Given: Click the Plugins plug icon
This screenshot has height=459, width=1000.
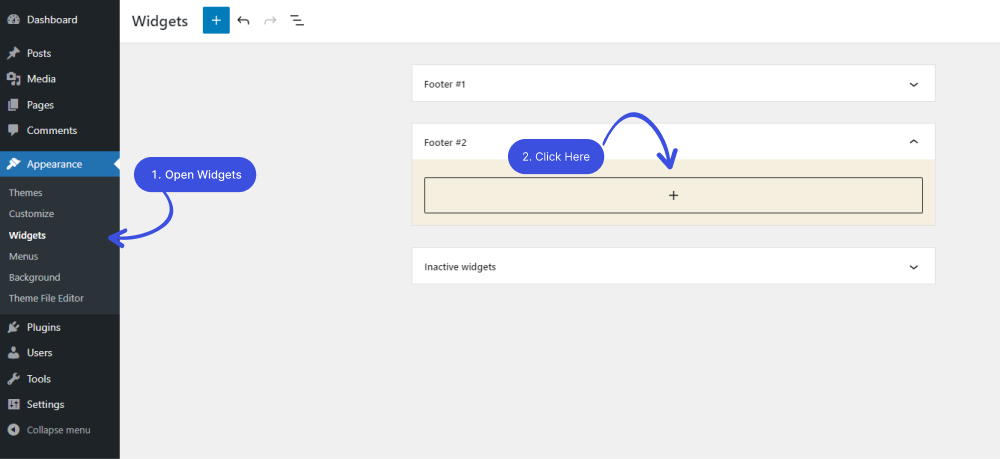Looking at the screenshot, I should coord(13,328).
